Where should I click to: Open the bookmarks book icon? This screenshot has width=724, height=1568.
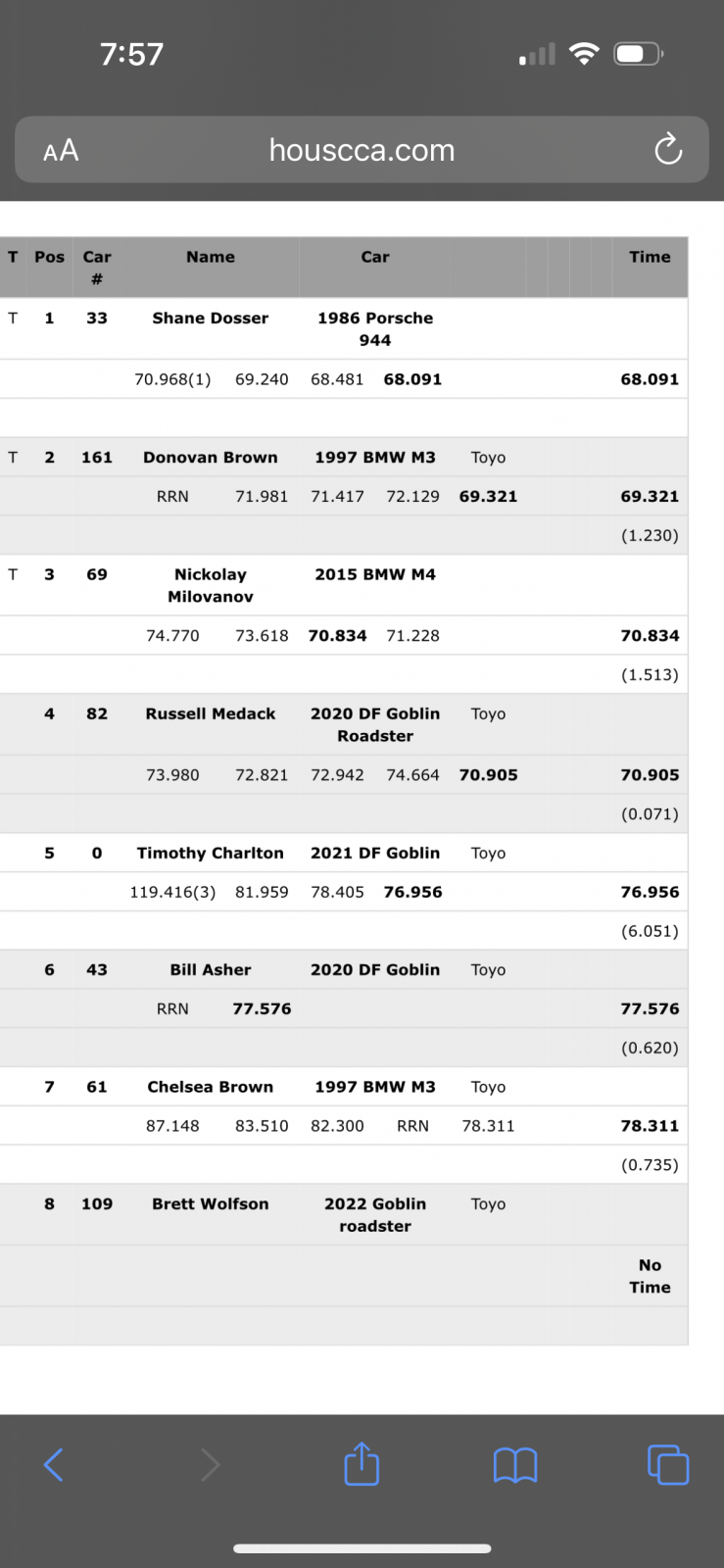coord(515,1465)
